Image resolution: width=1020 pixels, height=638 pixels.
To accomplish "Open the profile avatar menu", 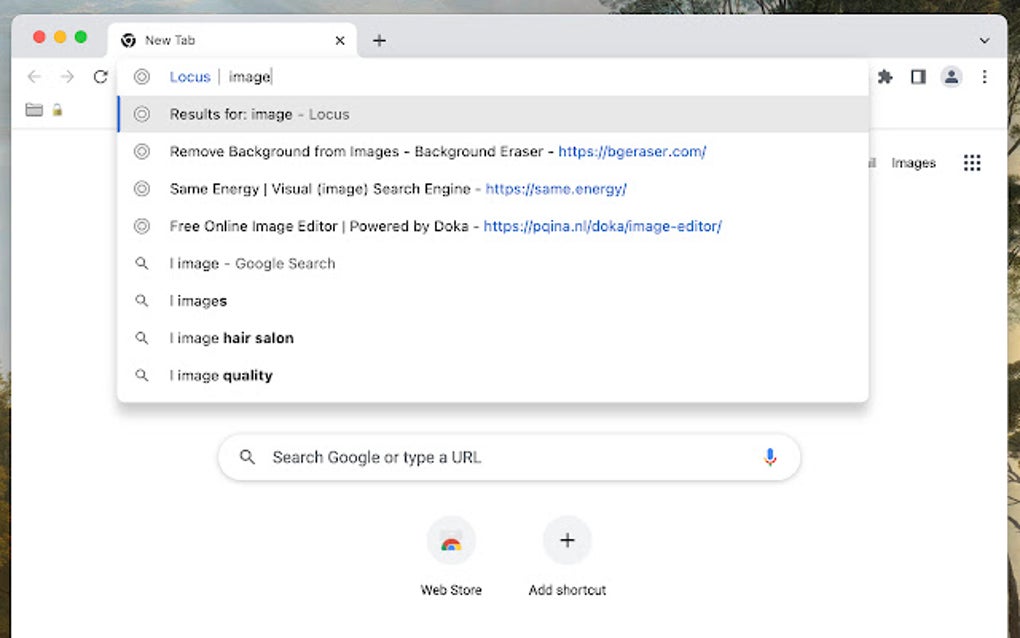I will pyautogui.click(x=951, y=77).
